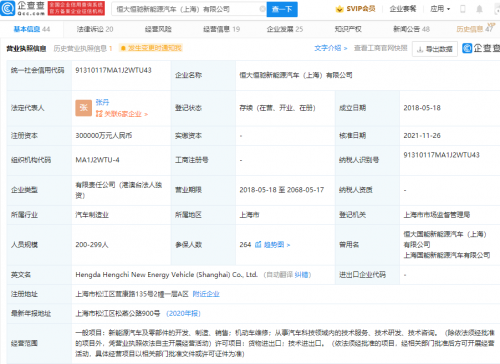Click the SVIP会员 crown icon
The width and height of the screenshot is (500, 364).
pos(339,9)
